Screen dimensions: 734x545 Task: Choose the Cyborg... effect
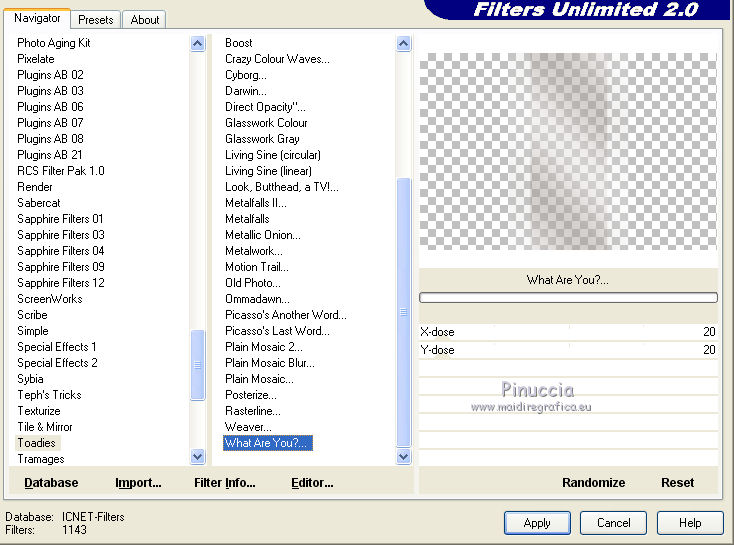pos(246,75)
